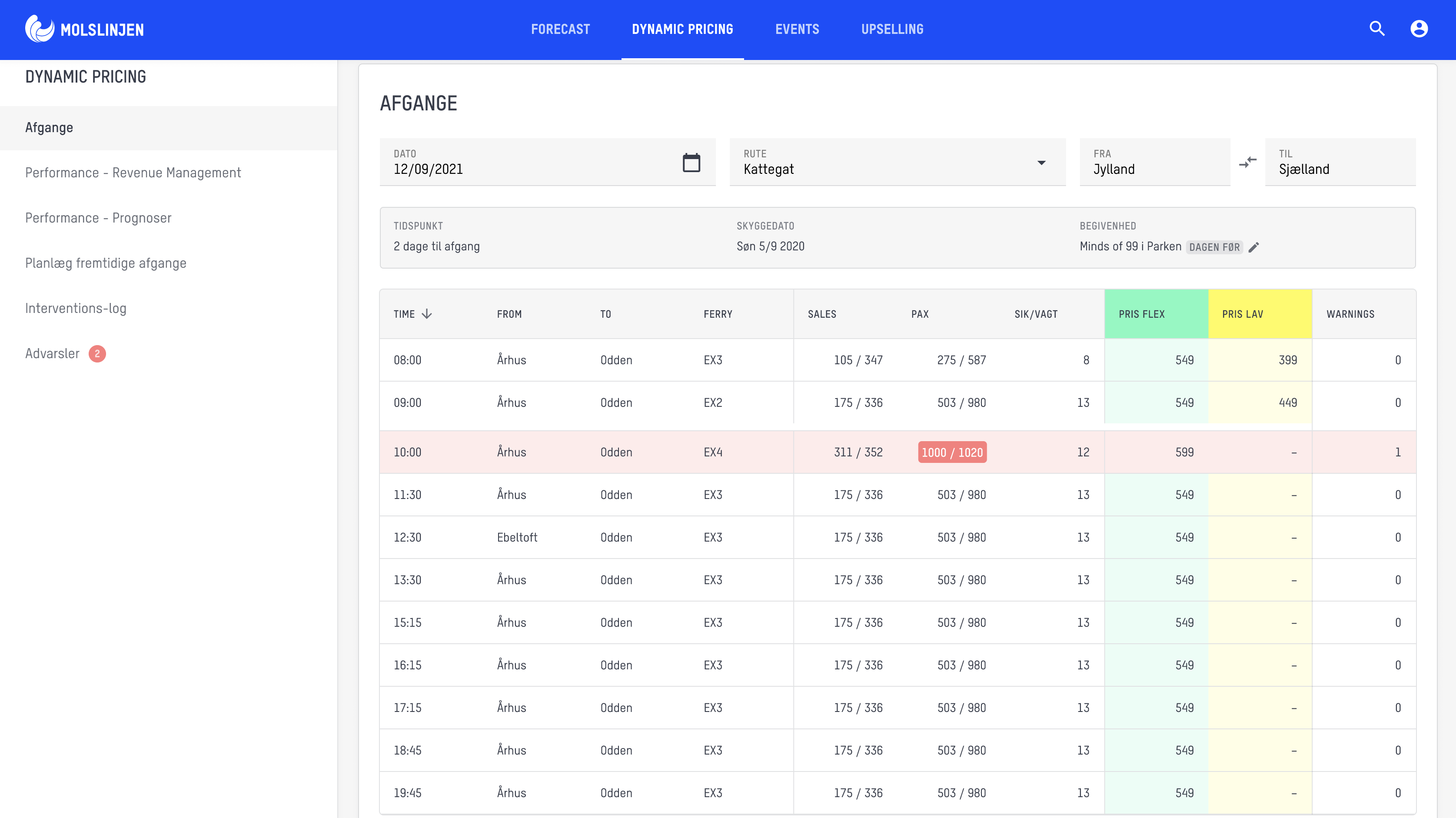Image resolution: width=1456 pixels, height=818 pixels.
Task: Switch to the Events tab
Action: pos(797,29)
